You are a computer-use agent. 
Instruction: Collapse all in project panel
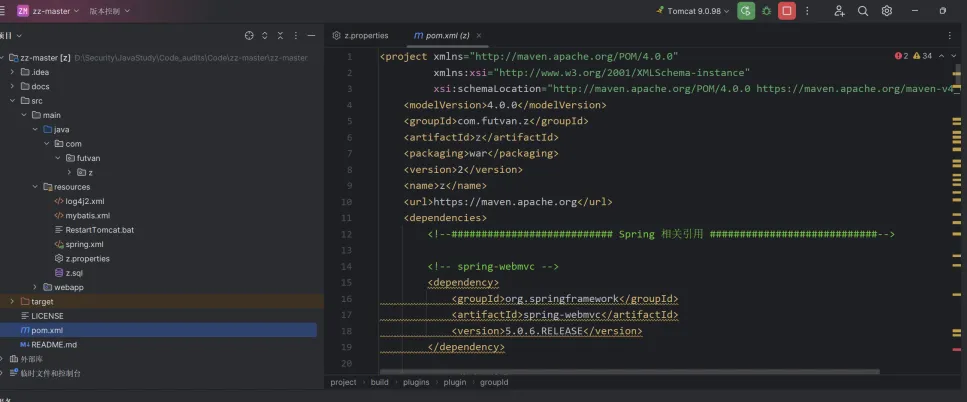[x=280, y=36]
